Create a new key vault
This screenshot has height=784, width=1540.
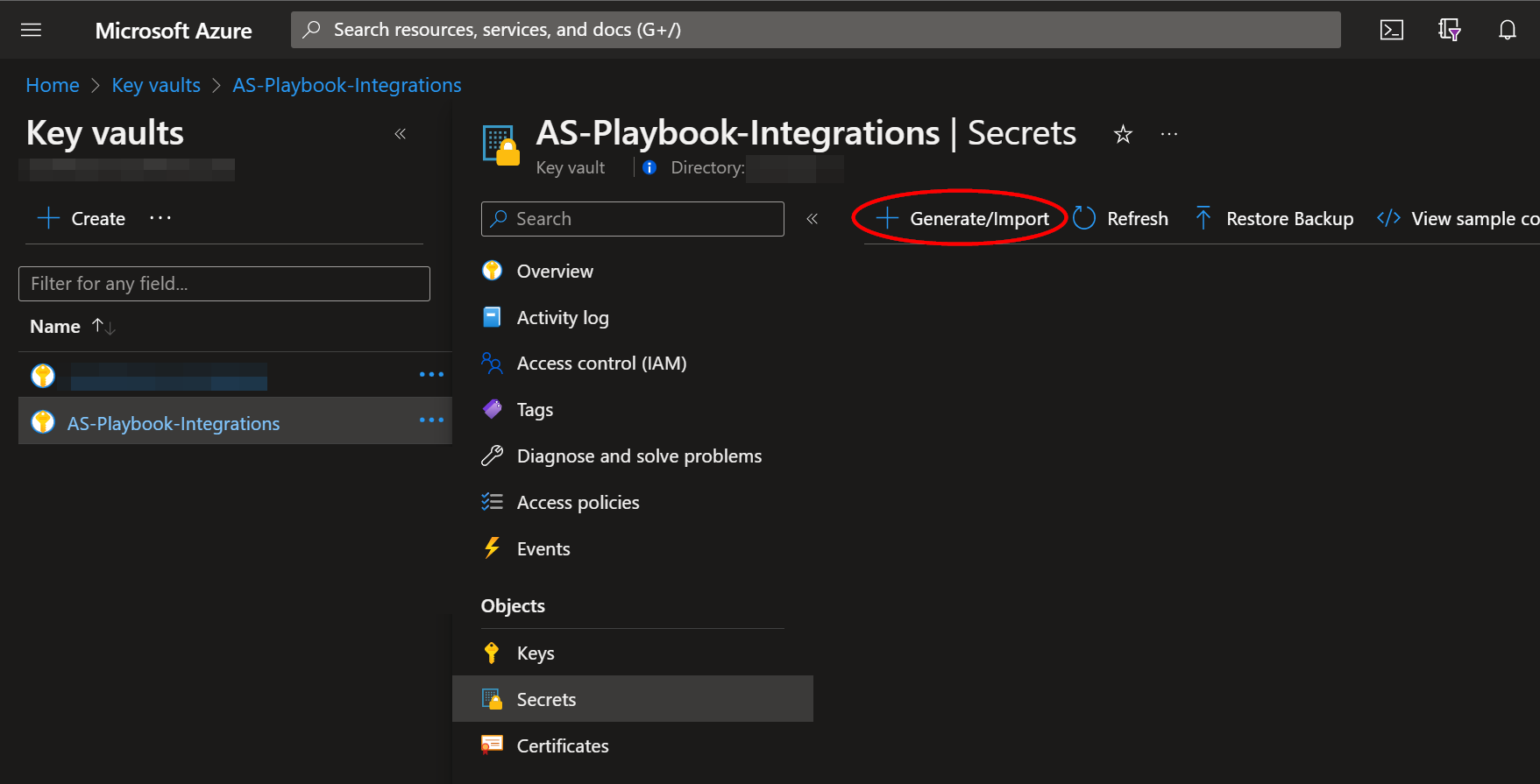click(x=82, y=219)
